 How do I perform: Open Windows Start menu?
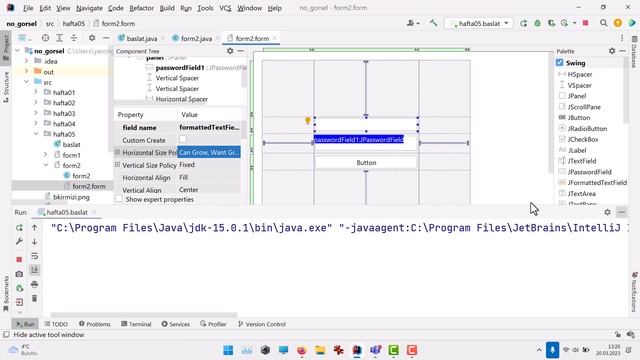tap(228, 350)
